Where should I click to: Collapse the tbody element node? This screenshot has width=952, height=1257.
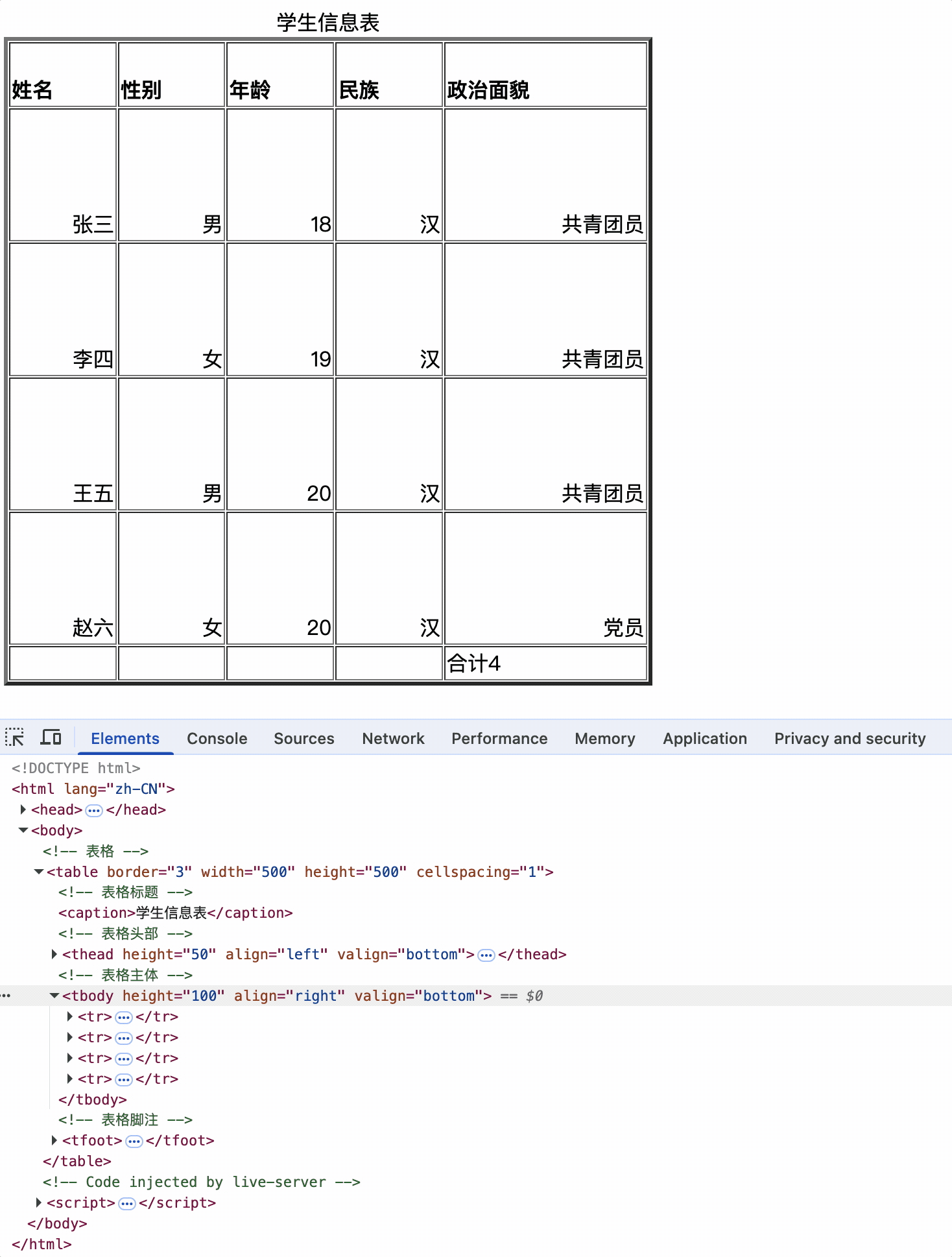(54, 996)
